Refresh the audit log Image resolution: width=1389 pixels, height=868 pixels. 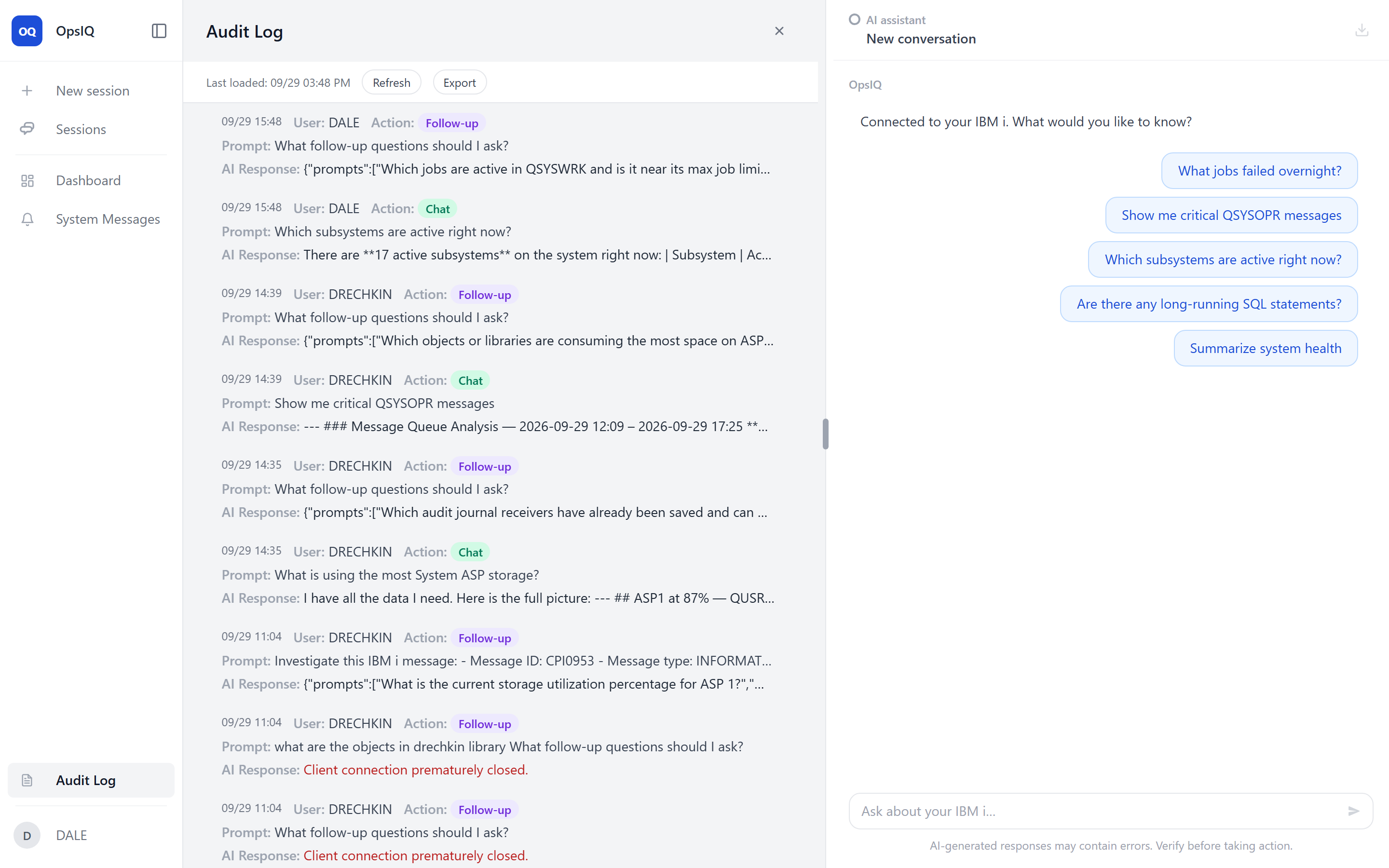392,82
